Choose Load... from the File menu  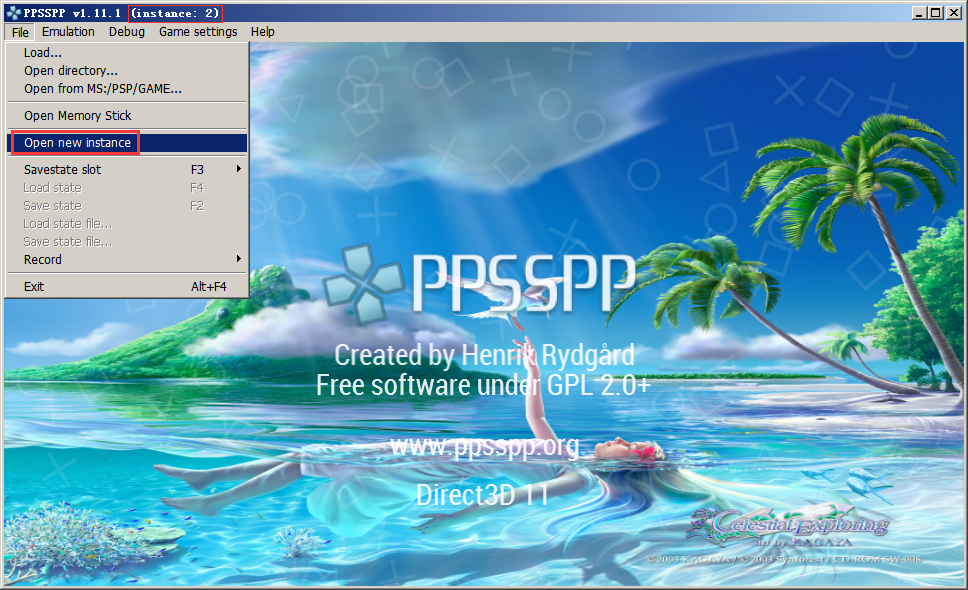click(127, 53)
